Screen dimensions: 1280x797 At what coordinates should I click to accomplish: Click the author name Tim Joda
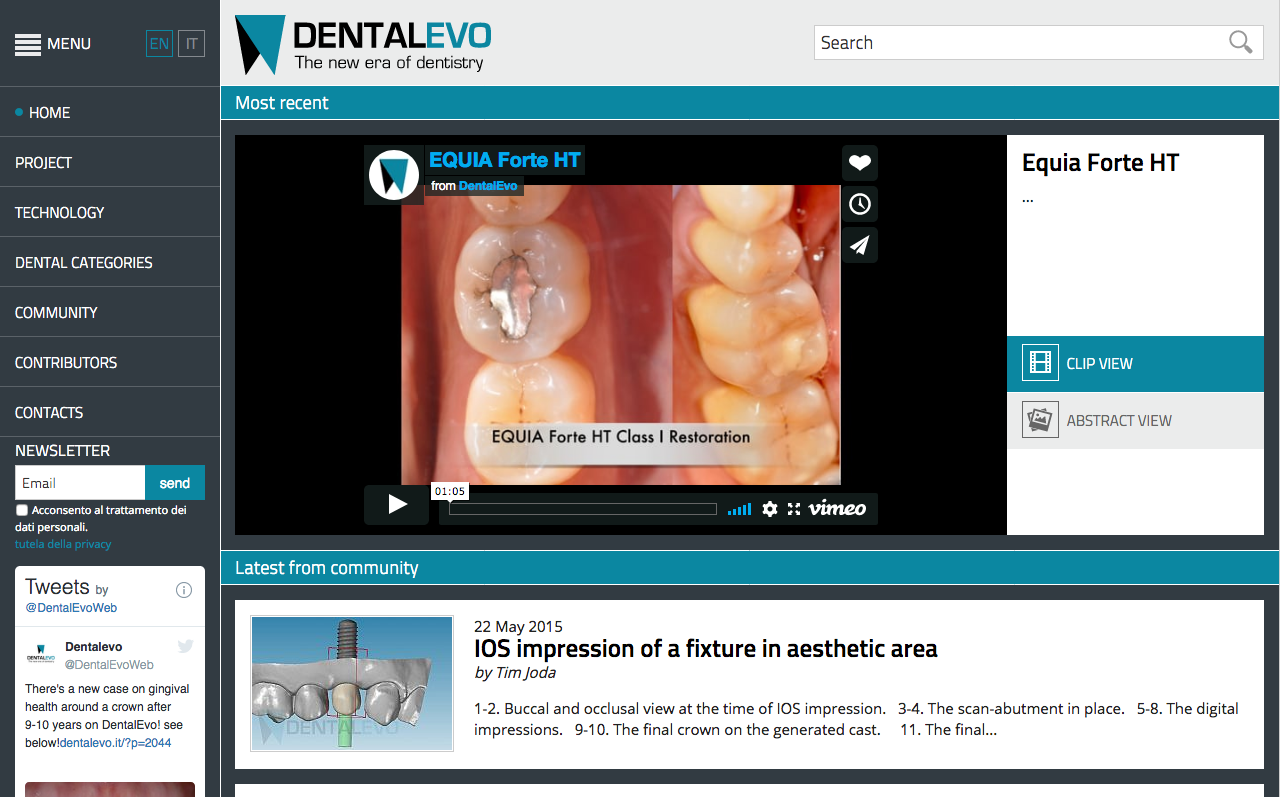click(526, 673)
